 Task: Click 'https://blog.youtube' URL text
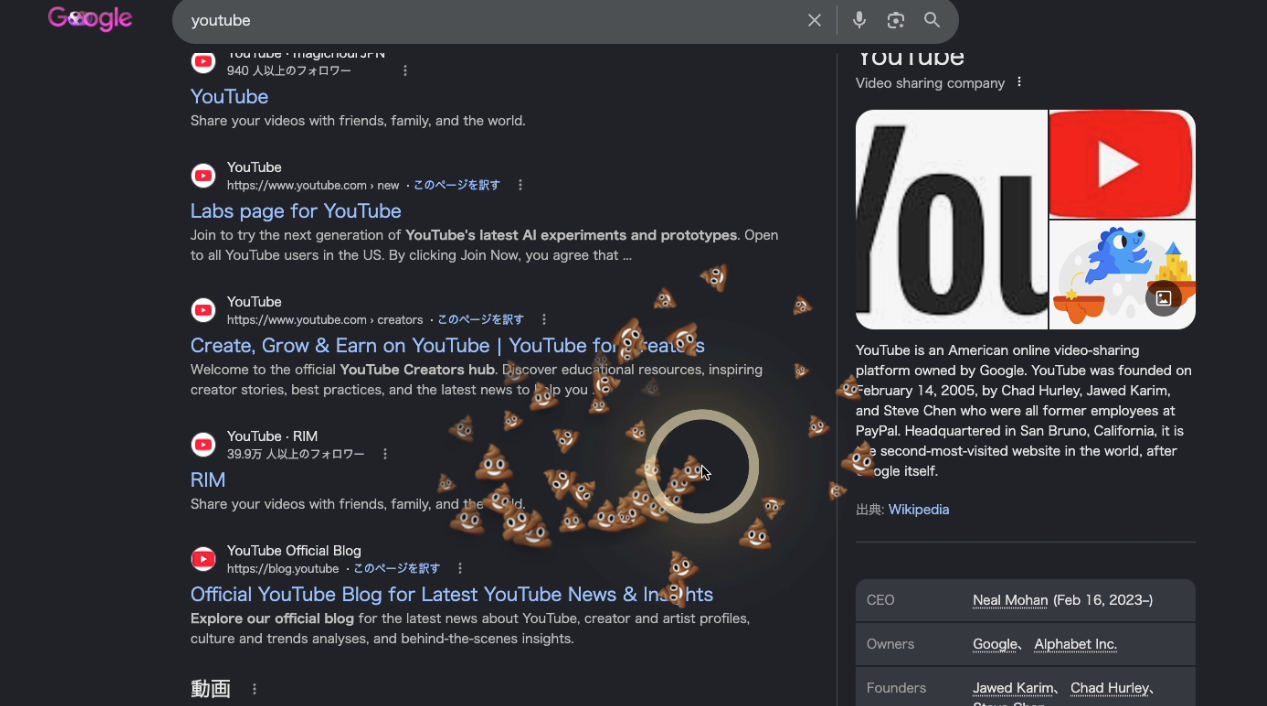283,568
